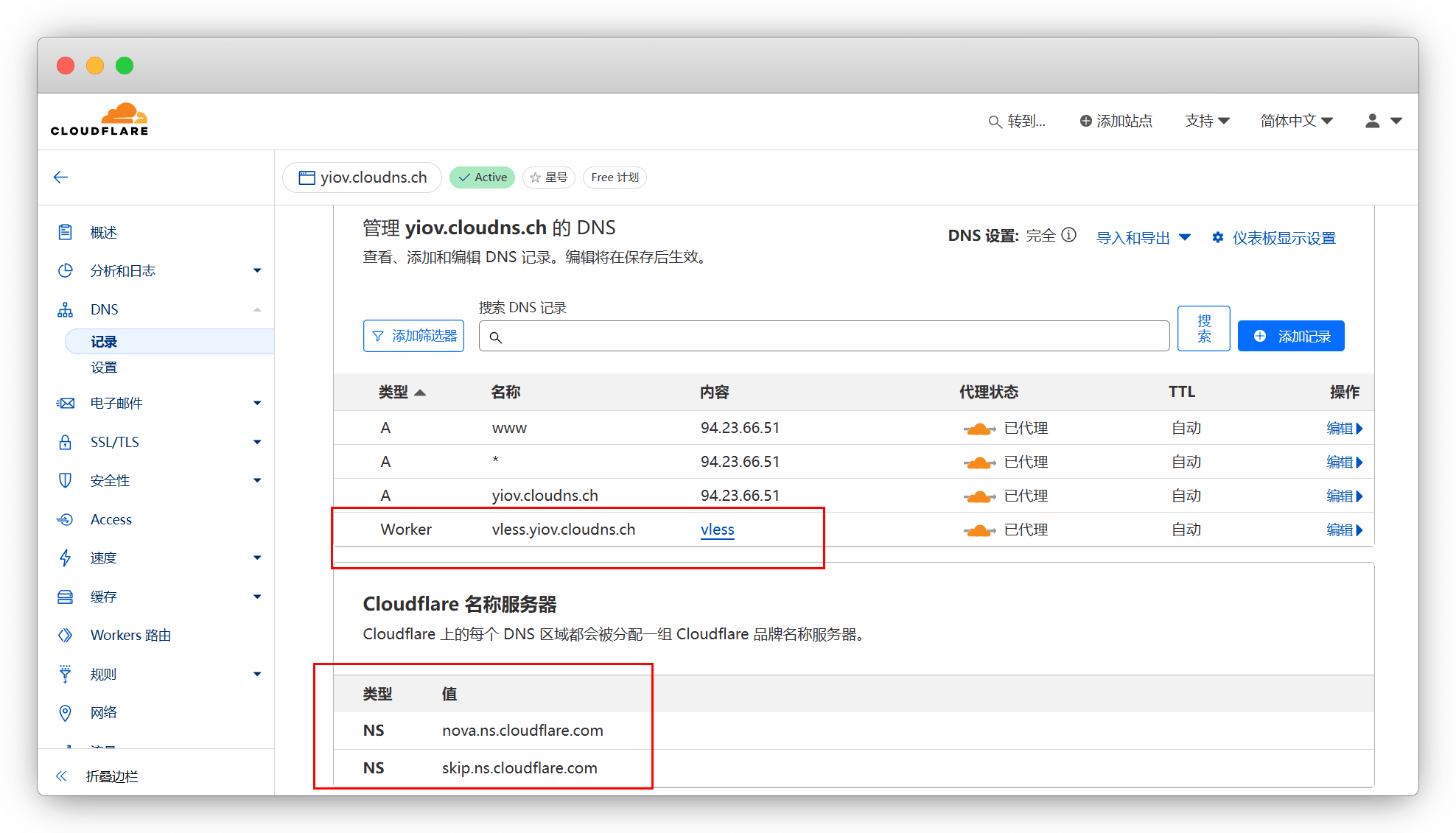Screen dimensions: 1456x833
Task: Click the dashboard display settings gear icon
Action: (x=1218, y=237)
